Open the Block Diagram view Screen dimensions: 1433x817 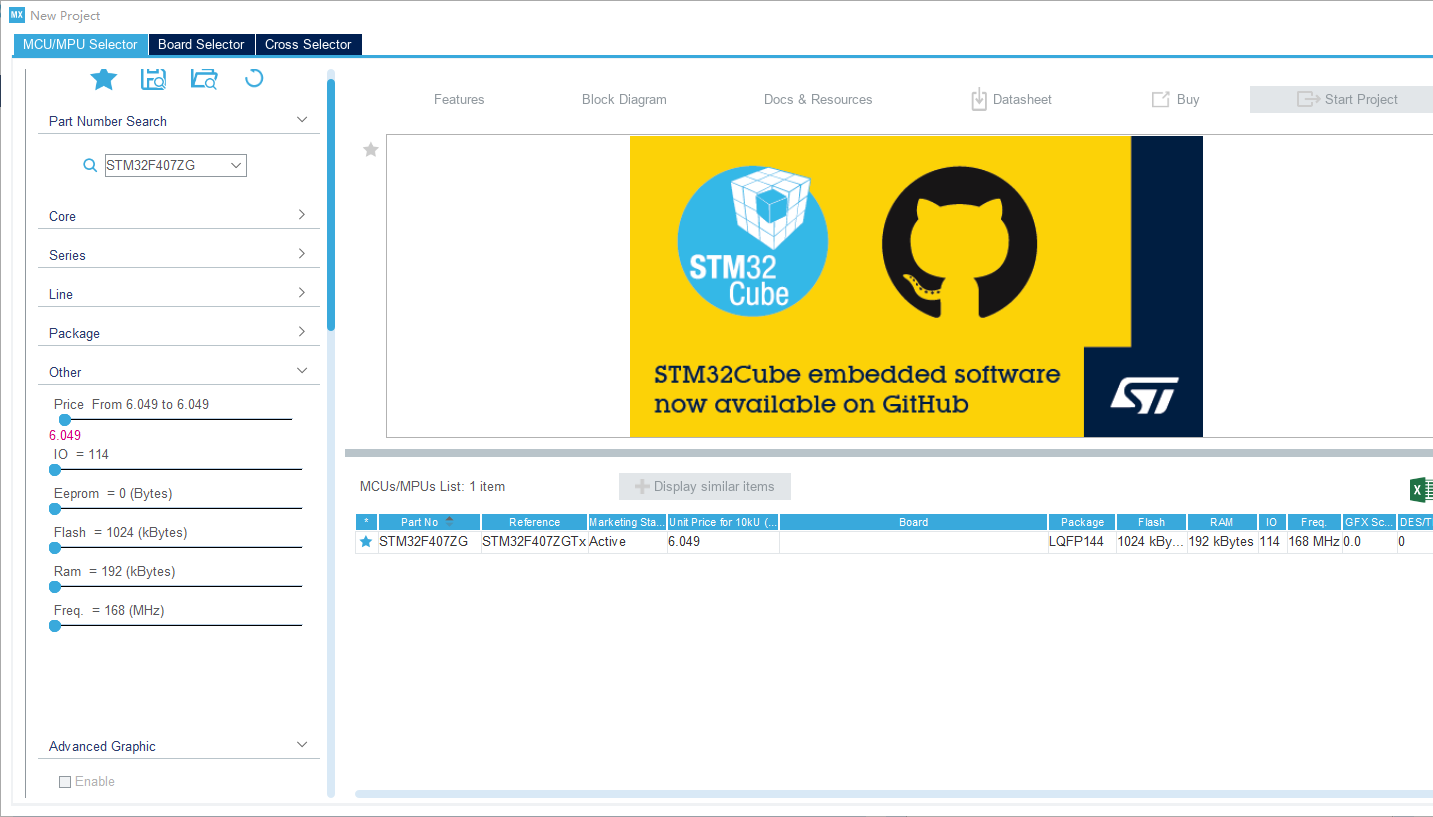pos(624,99)
